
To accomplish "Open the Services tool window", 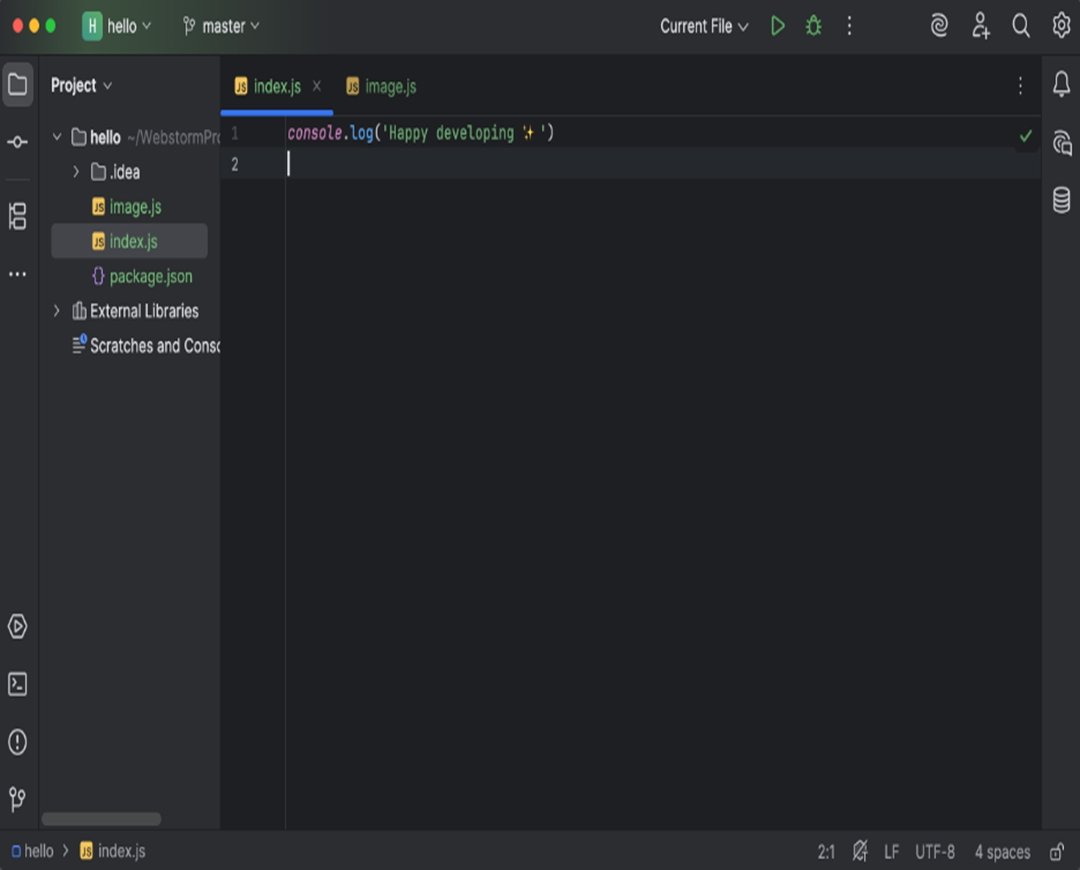I will (x=18, y=626).
